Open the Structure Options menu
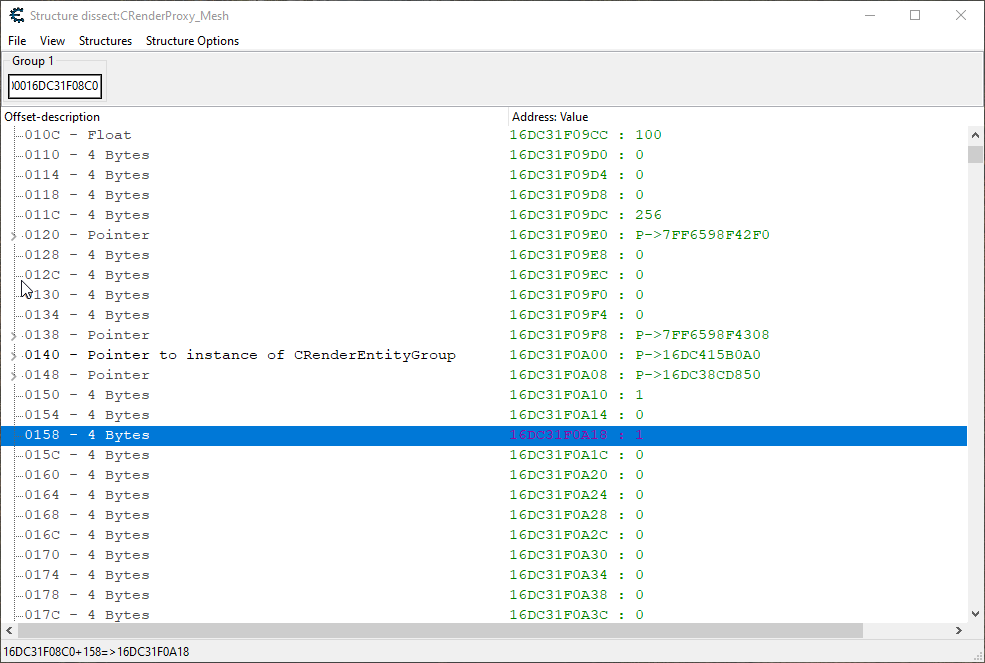Viewport: 985px width, 663px height. pos(192,41)
